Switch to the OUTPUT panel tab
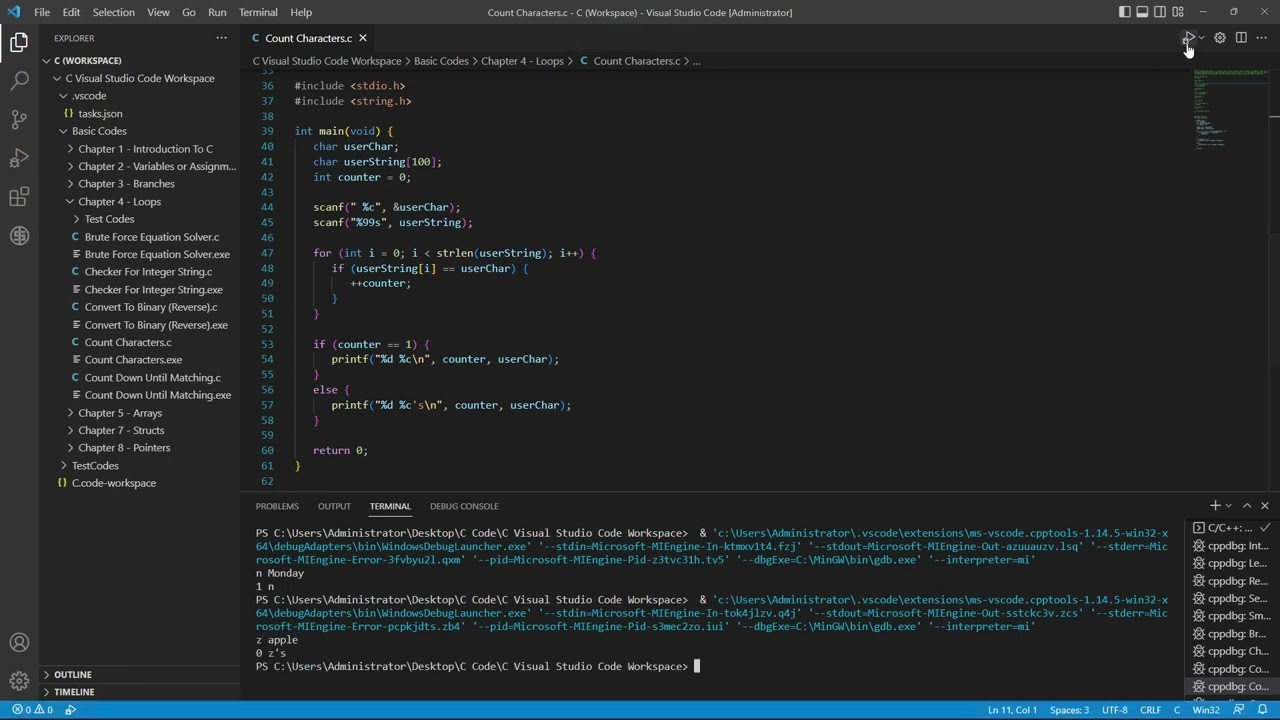 [x=334, y=506]
